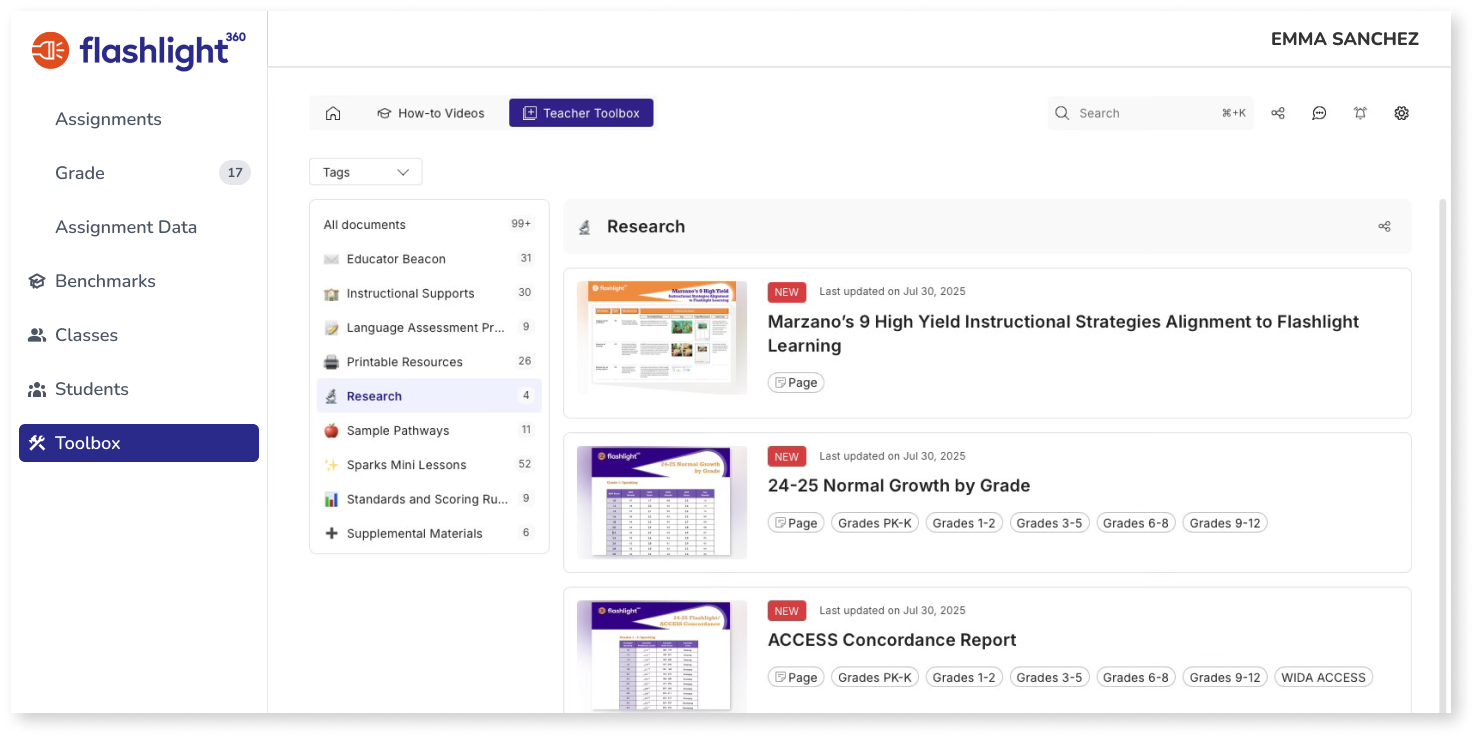
Task: Switch to How-to Videos tab
Action: coord(431,113)
